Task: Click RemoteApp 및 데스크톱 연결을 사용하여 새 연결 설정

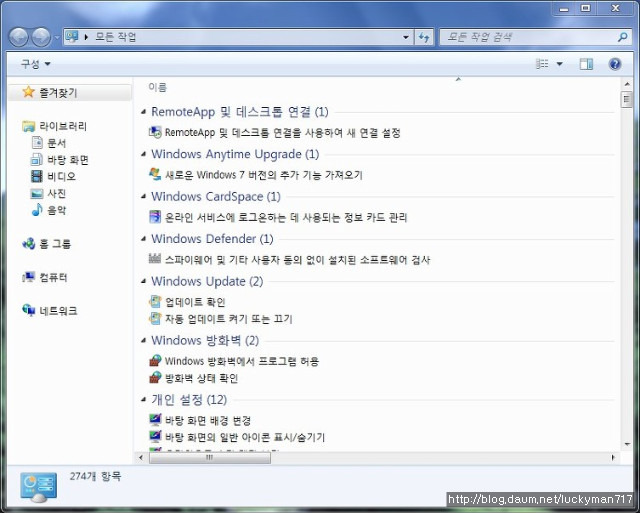Action: coord(282,133)
